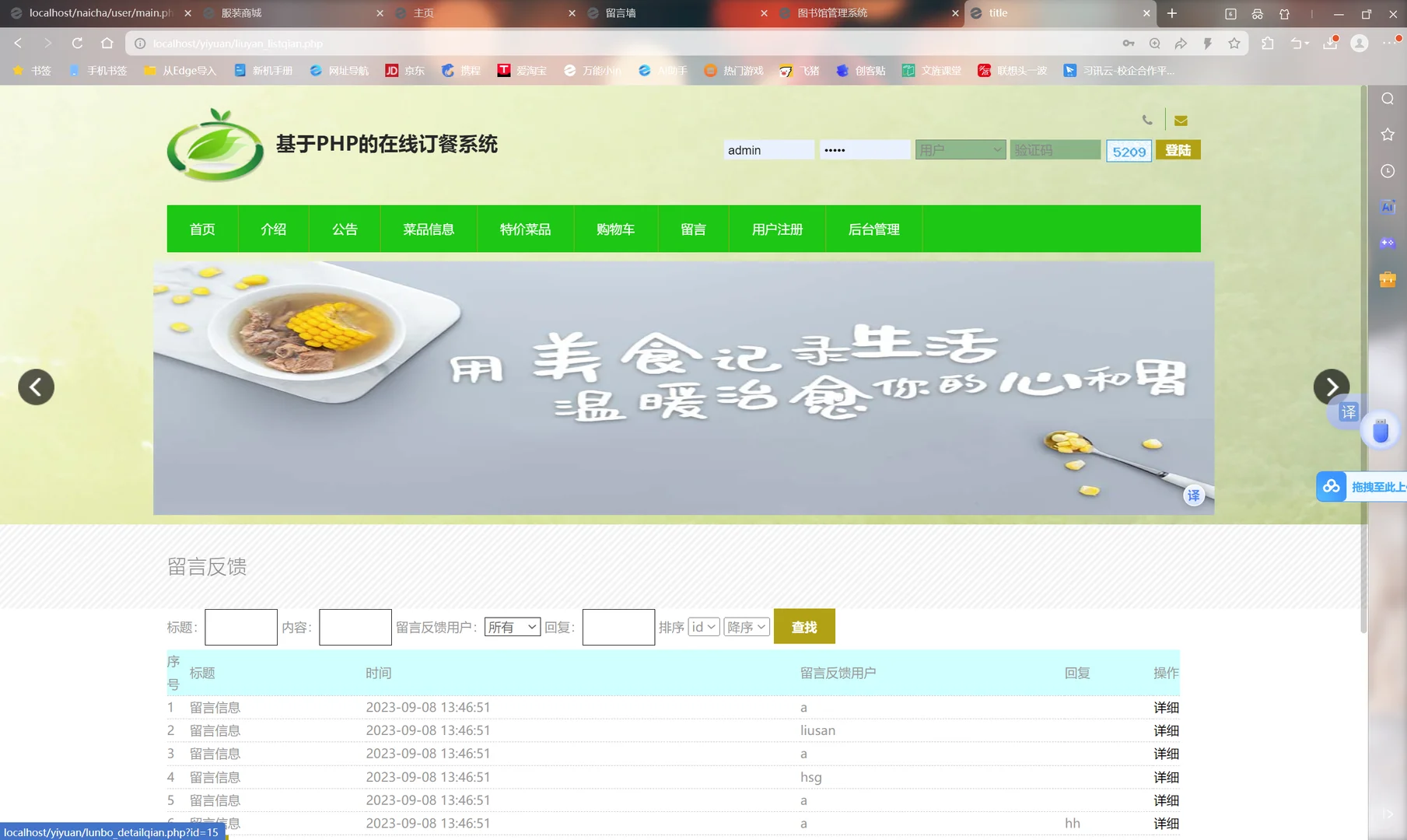Click the gamepad games icon in the sidebar
Screen dimensions: 1407x840
pyautogui.click(x=1387, y=243)
